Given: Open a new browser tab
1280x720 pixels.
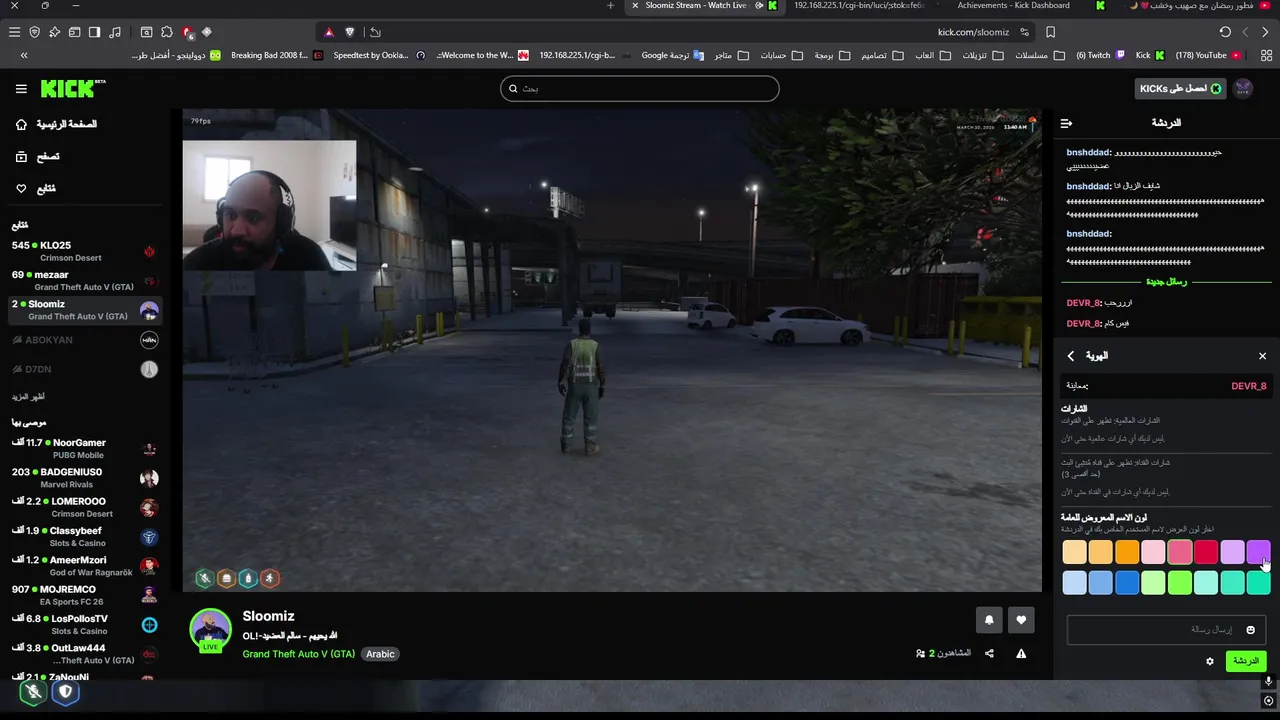Looking at the screenshot, I should coord(610,6).
